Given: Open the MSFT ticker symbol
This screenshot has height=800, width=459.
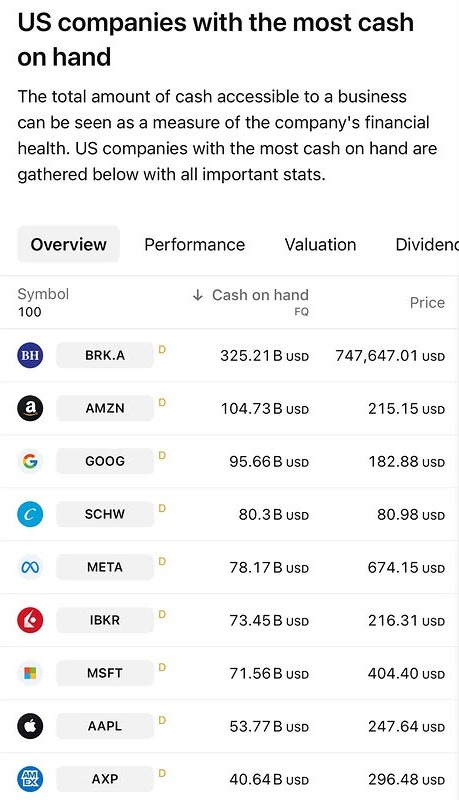Looking at the screenshot, I should [105, 673].
